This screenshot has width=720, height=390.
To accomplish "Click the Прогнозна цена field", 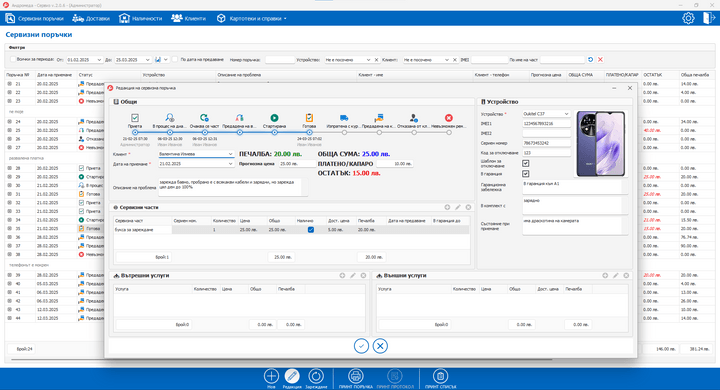I will [x=296, y=164].
